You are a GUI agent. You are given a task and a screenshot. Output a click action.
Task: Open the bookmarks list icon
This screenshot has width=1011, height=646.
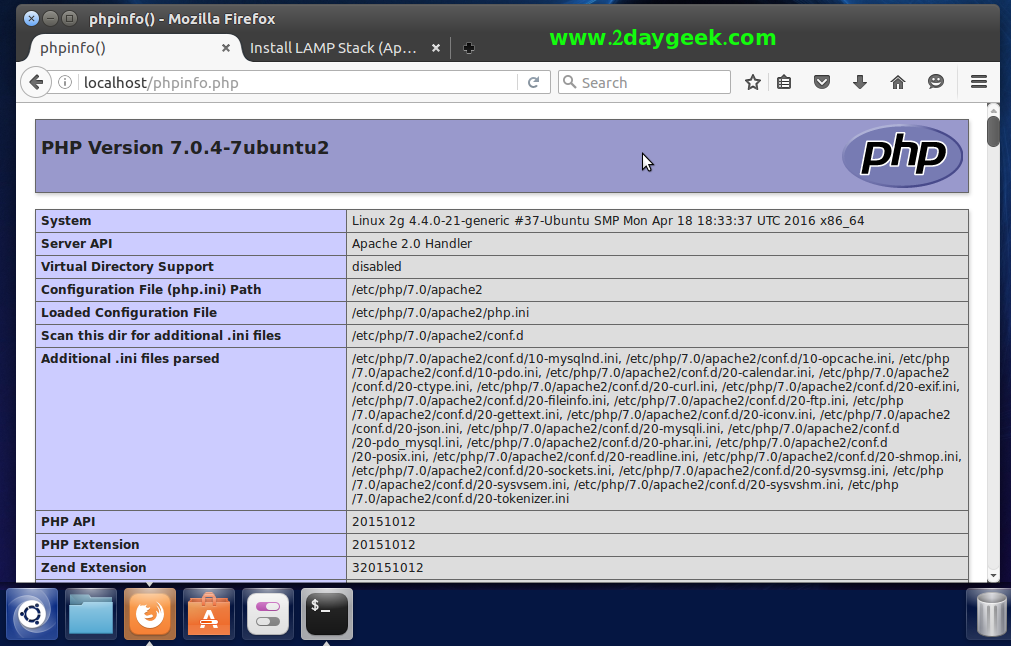(x=784, y=83)
